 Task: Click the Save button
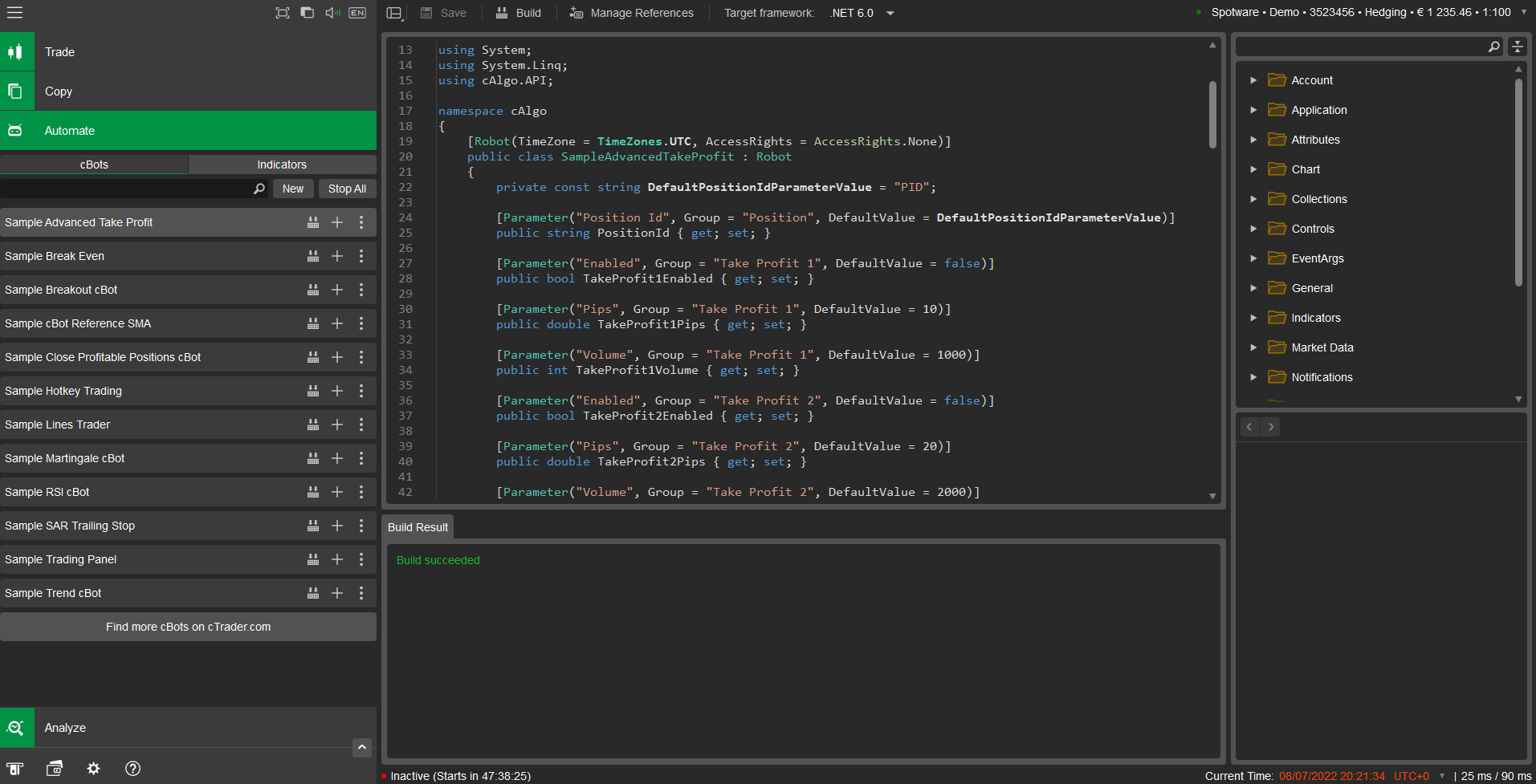coord(443,13)
